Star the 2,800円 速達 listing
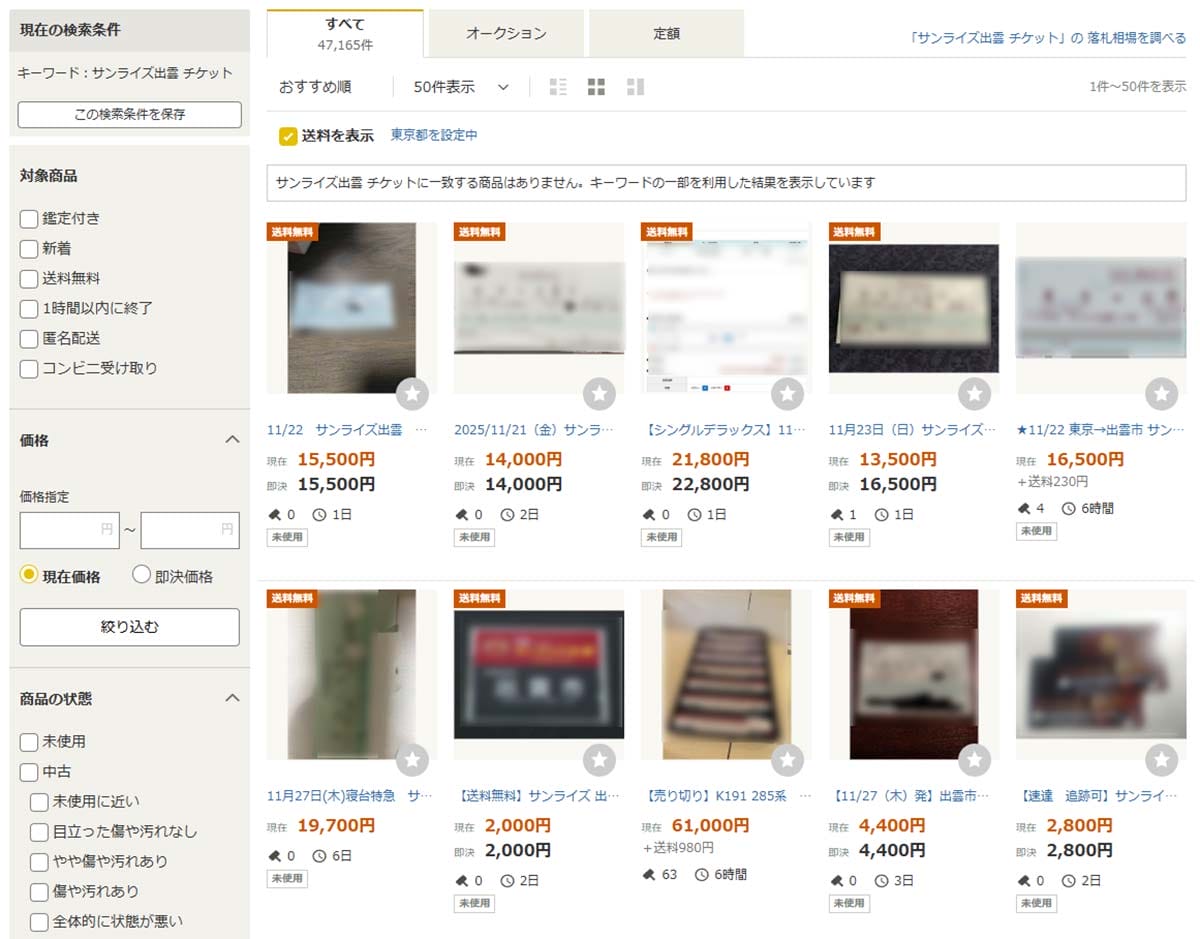Image resolution: width=1200 pixels, height=939 pixels. pyautogui.click(x=1161, y=760)
